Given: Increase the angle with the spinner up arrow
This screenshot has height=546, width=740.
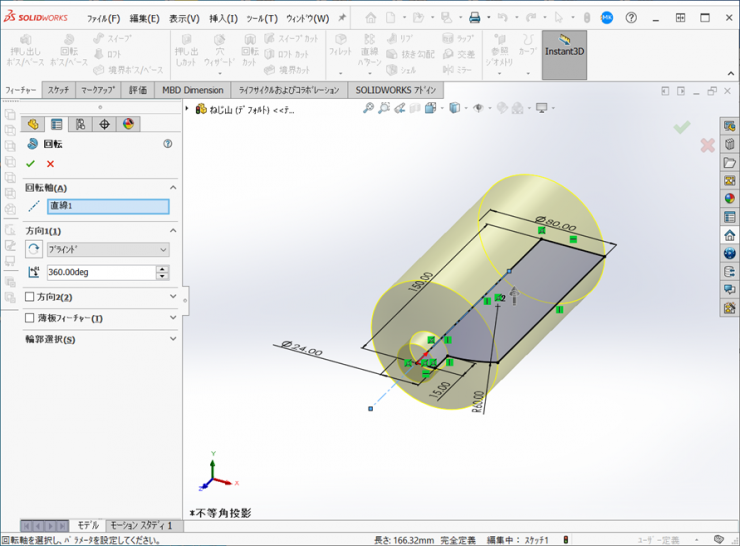Looking at the screenshot, I should 163,269.
